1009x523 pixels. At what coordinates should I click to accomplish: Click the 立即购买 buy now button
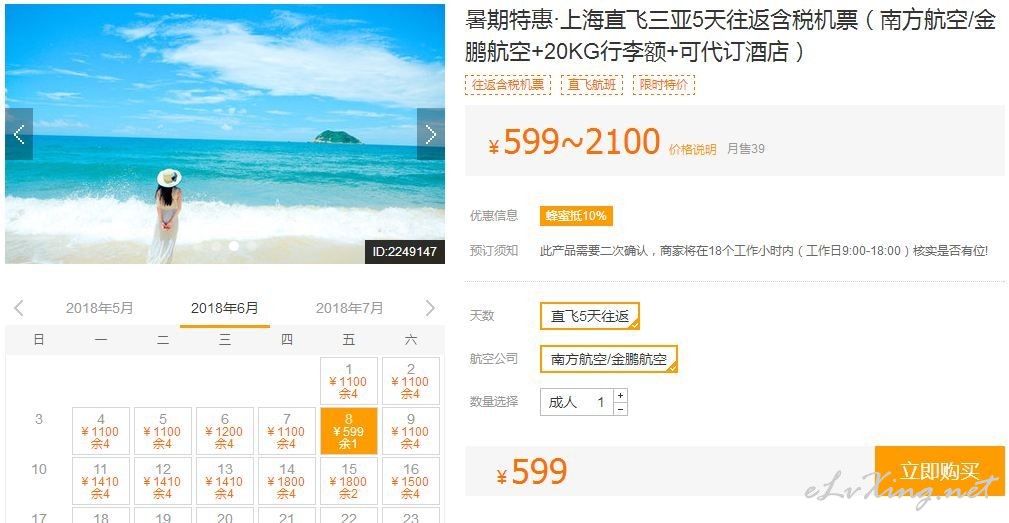click(940, 471)
